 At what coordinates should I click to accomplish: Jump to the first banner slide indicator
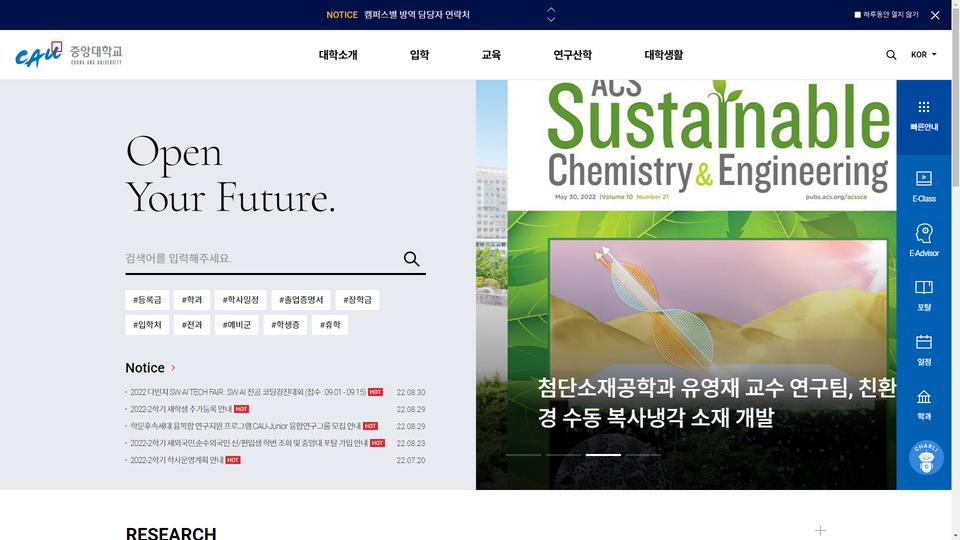click(x=523, y=455)
